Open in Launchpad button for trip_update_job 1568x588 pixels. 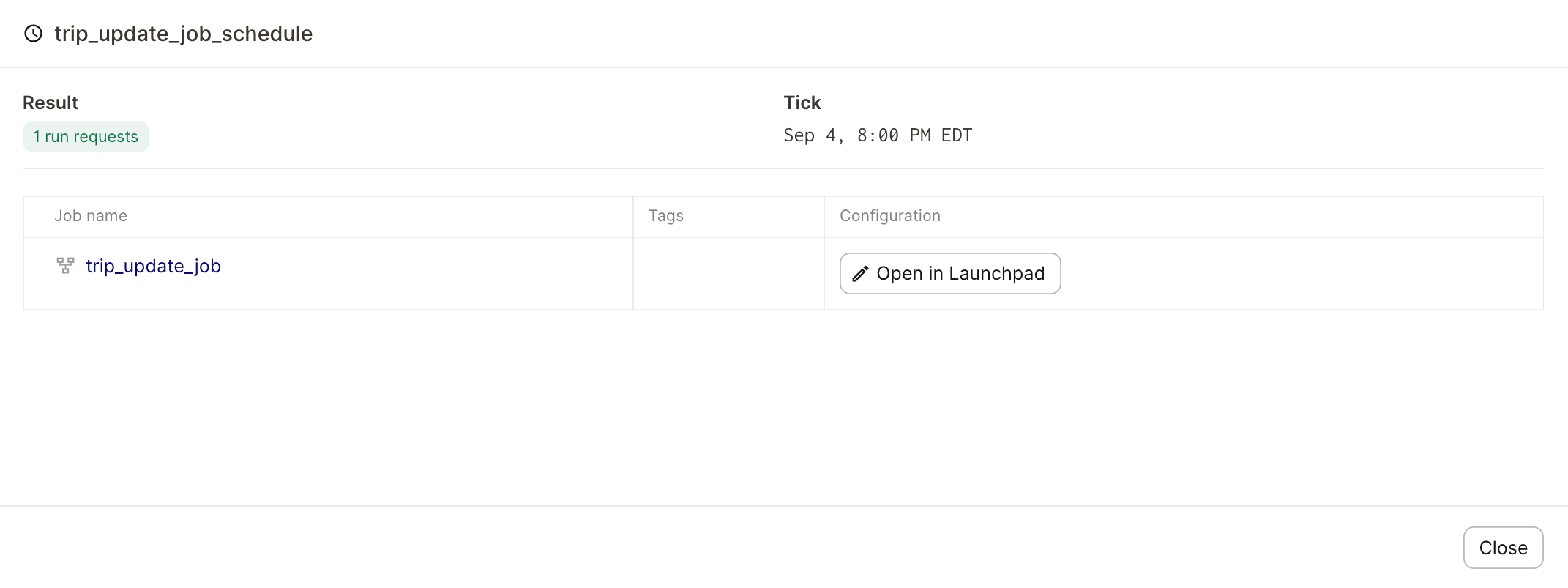coord(949,274)
